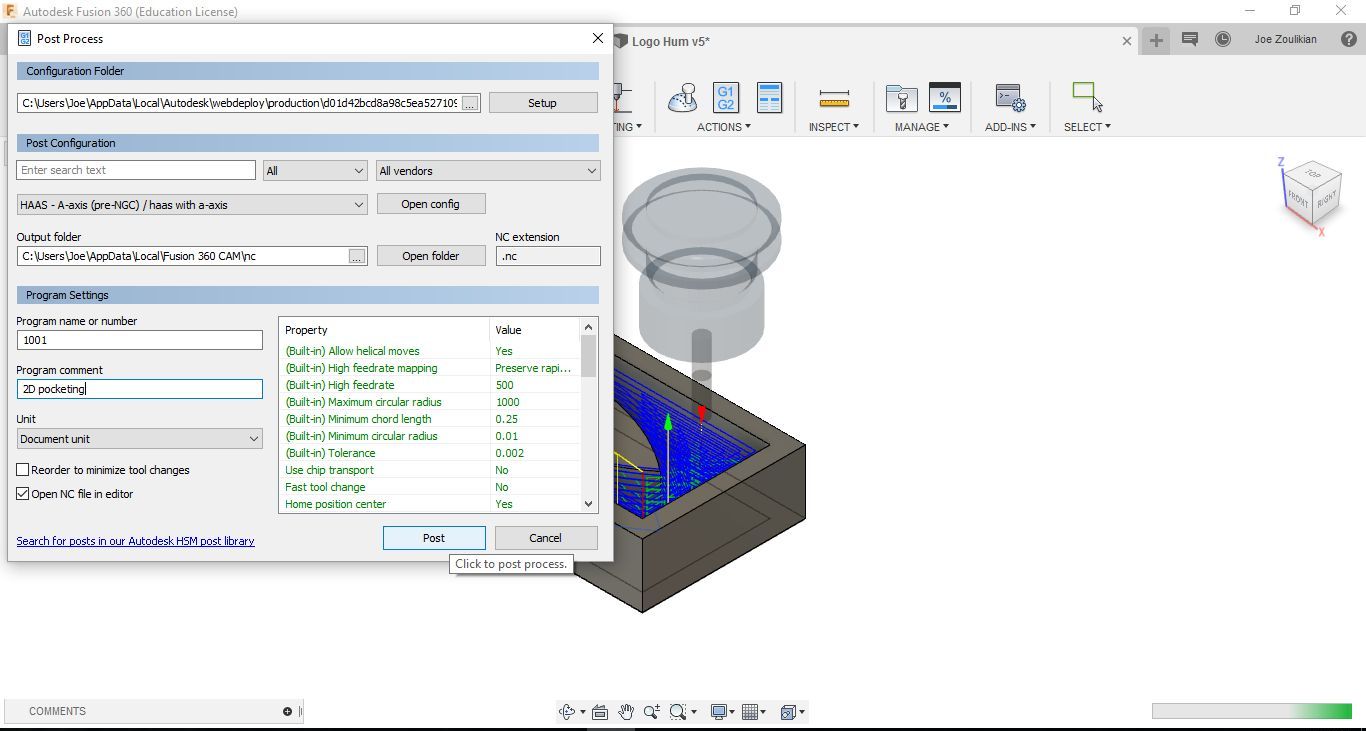Click the Zoom tool icon

(x=652, y=712)
